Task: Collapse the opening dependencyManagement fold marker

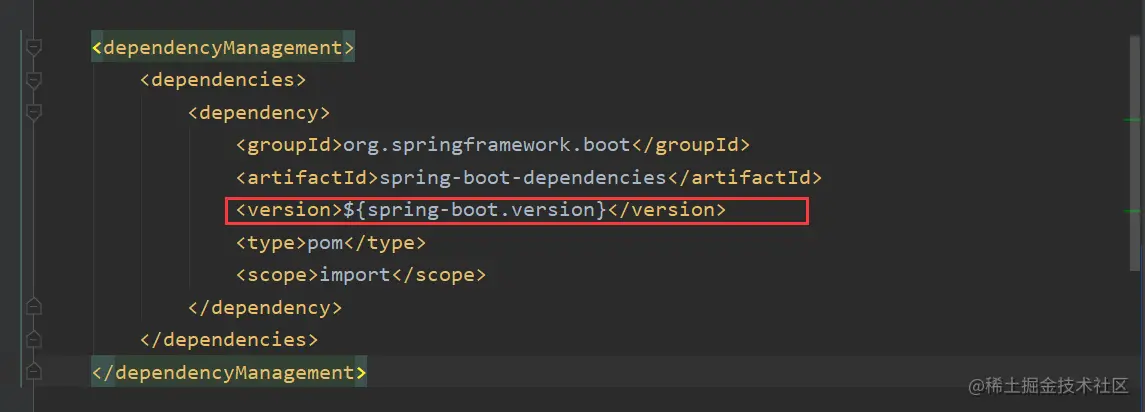Action: [33, 48]
